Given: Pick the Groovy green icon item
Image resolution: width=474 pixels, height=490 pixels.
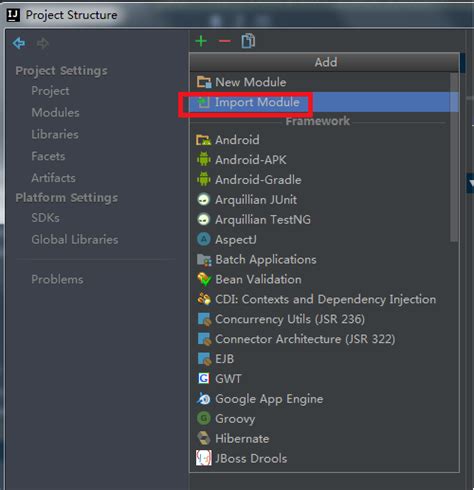Looking at the screenshot, I should point(204,418).
